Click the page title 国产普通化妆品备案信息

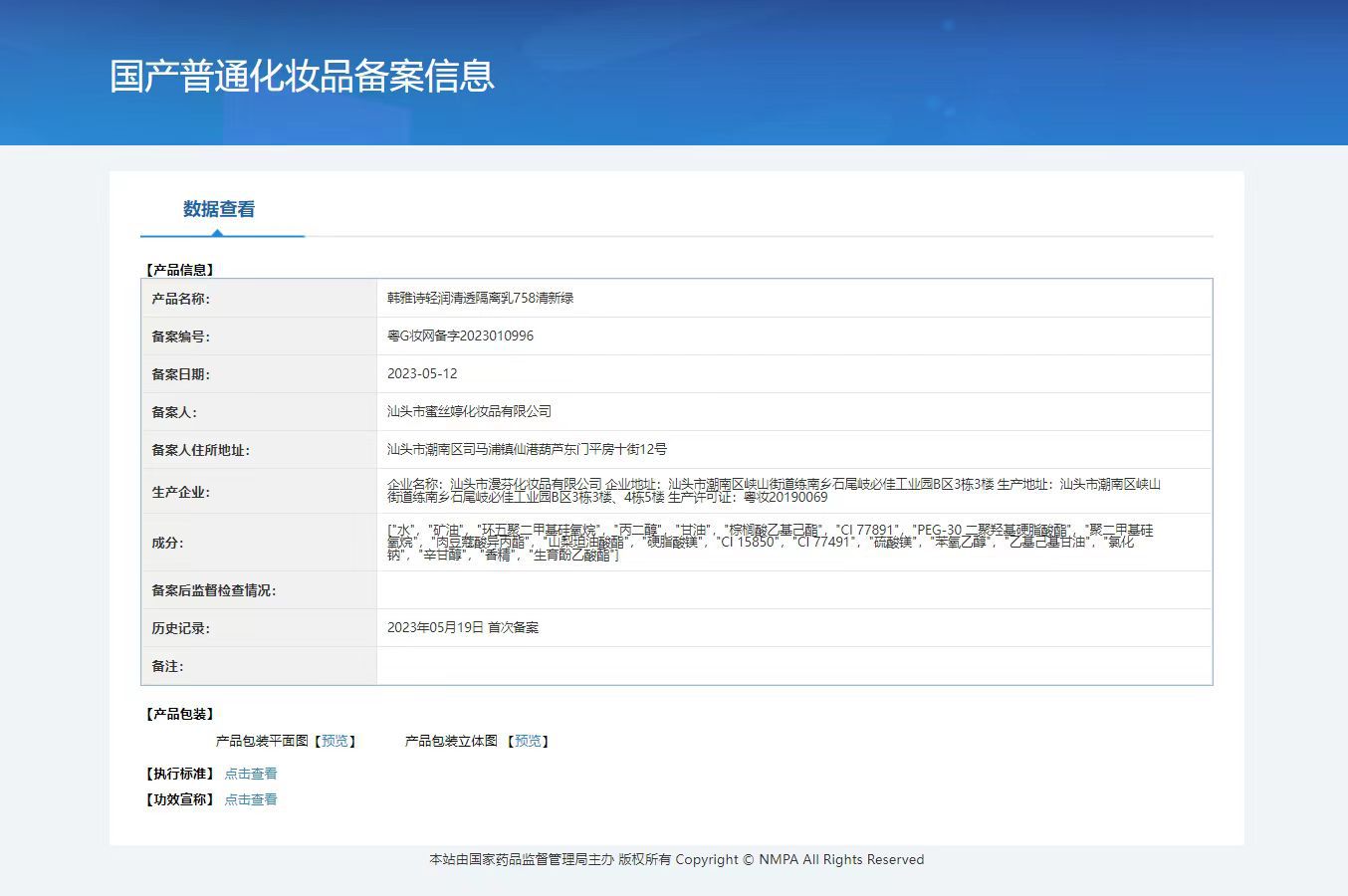click(302, 76)
